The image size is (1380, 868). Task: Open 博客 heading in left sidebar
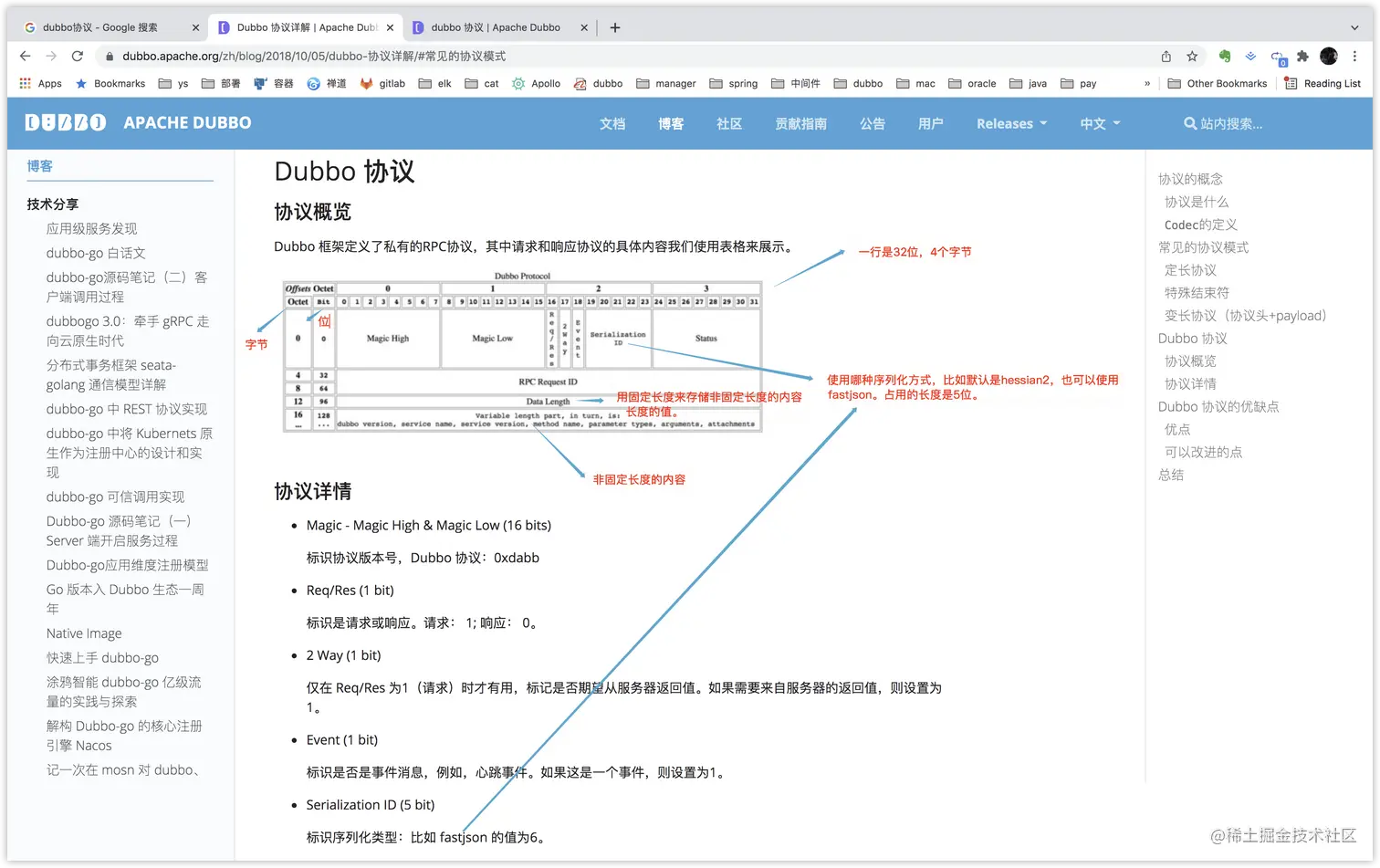40,166
